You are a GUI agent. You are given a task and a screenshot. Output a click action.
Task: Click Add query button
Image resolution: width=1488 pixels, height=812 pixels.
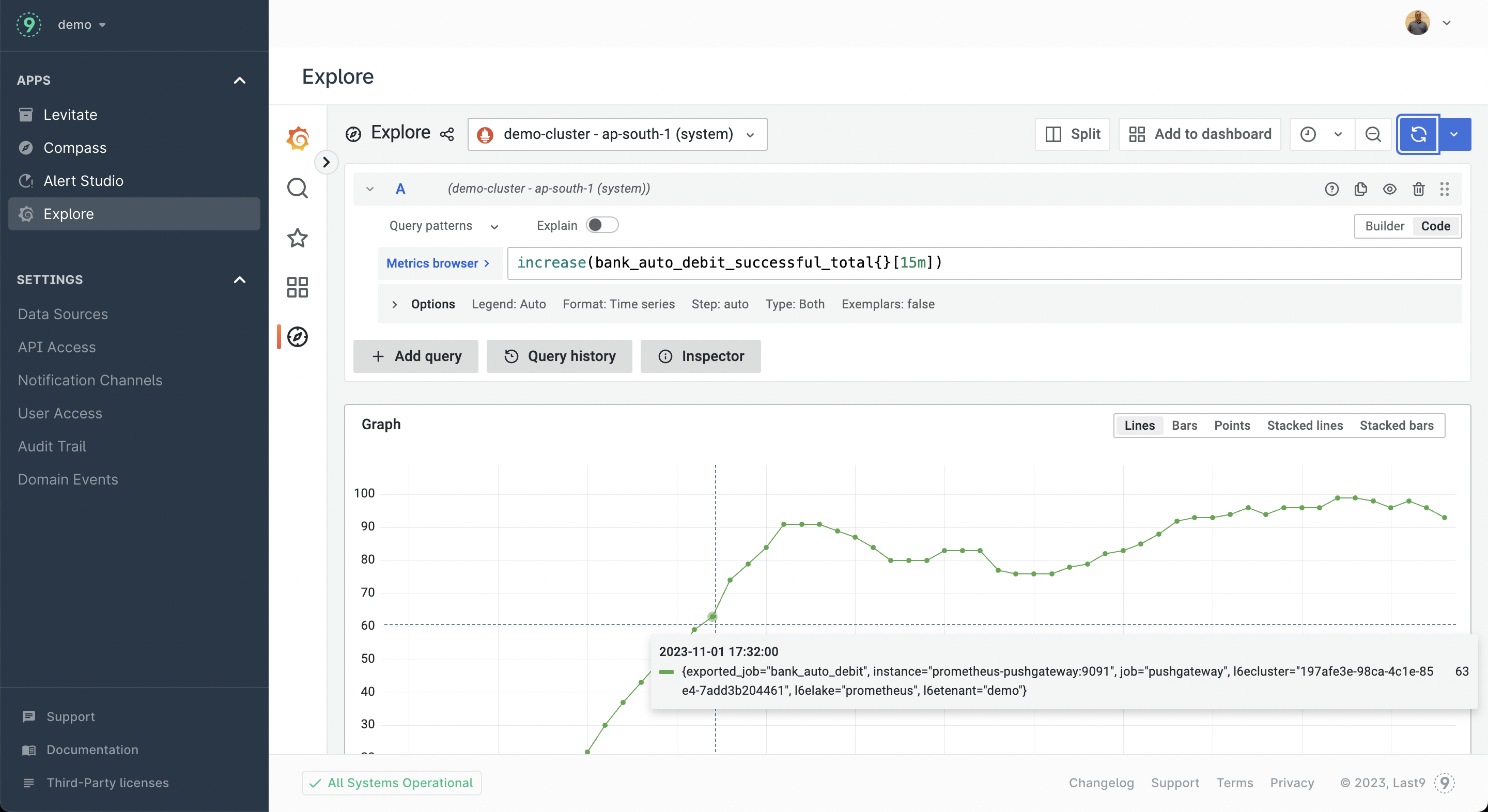coord(416,356)
